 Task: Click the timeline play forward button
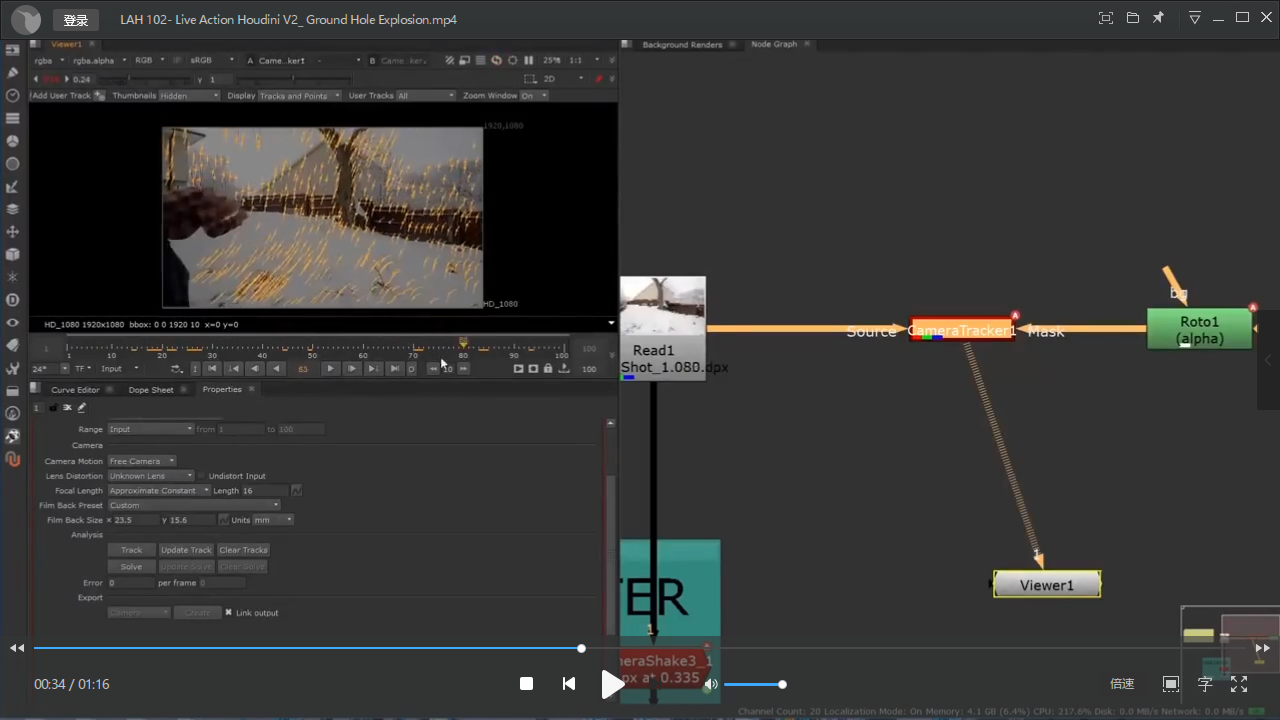coord(331,369)
